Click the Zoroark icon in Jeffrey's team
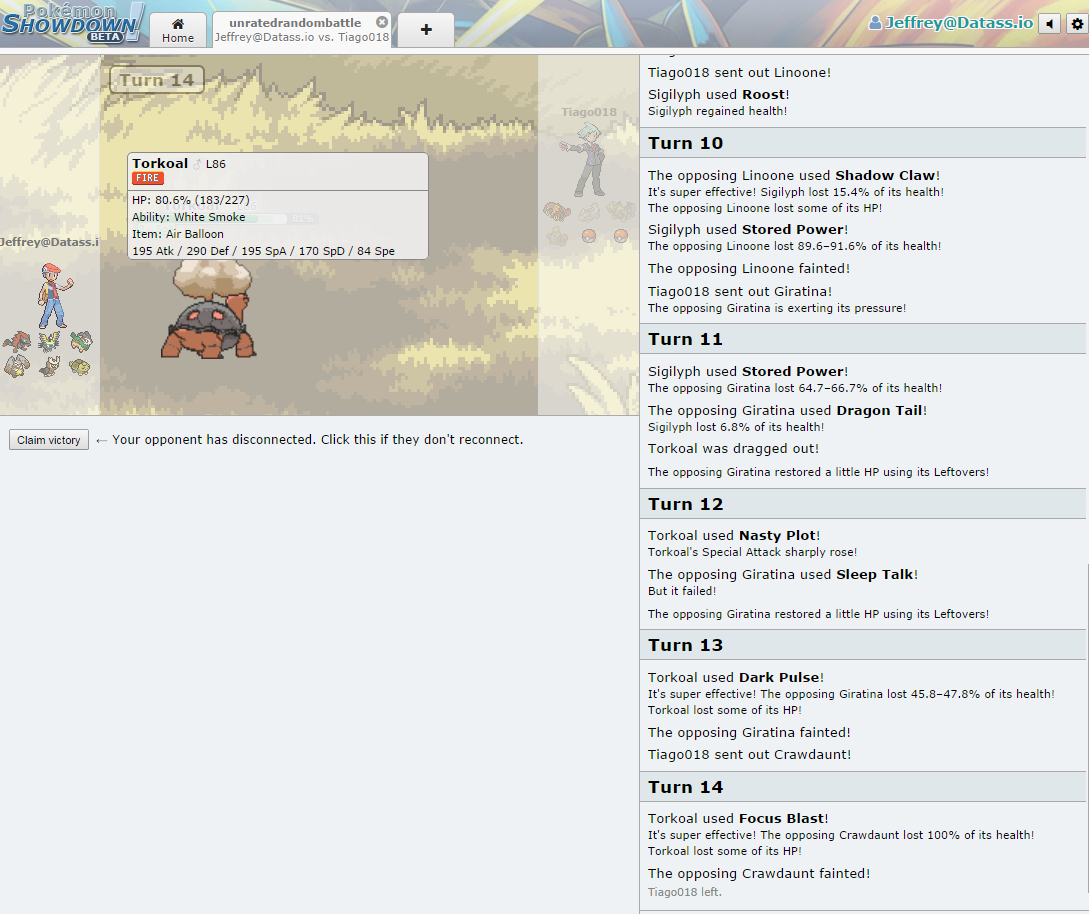The image size is (1089, 914). pos(17,342)
